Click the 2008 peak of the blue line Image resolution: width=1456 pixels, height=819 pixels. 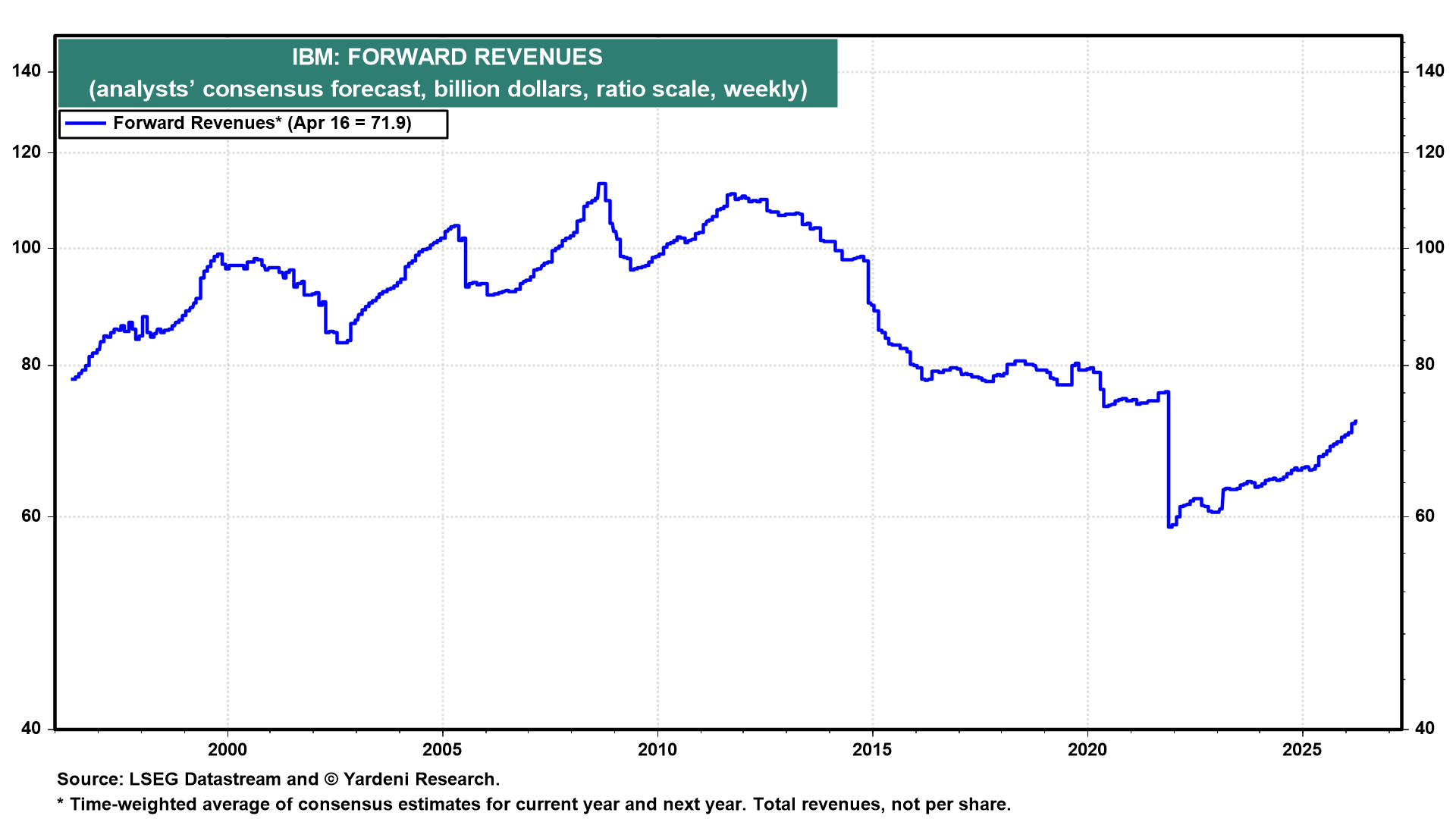[x=601, y=184]
